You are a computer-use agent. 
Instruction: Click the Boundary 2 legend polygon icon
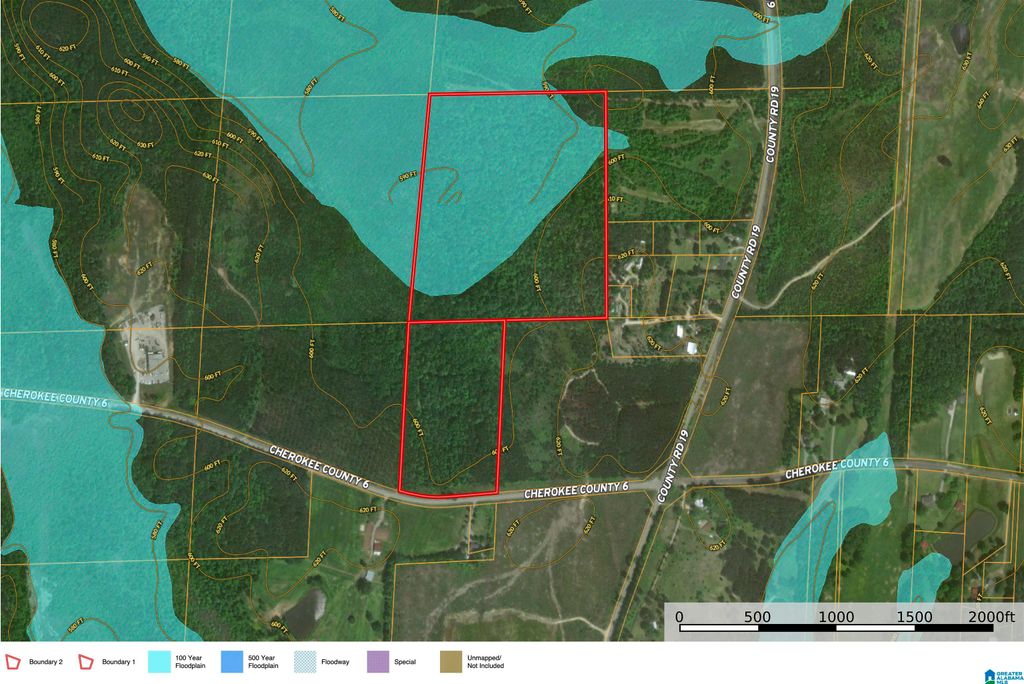pyautogui.click(x=12, y=662)
